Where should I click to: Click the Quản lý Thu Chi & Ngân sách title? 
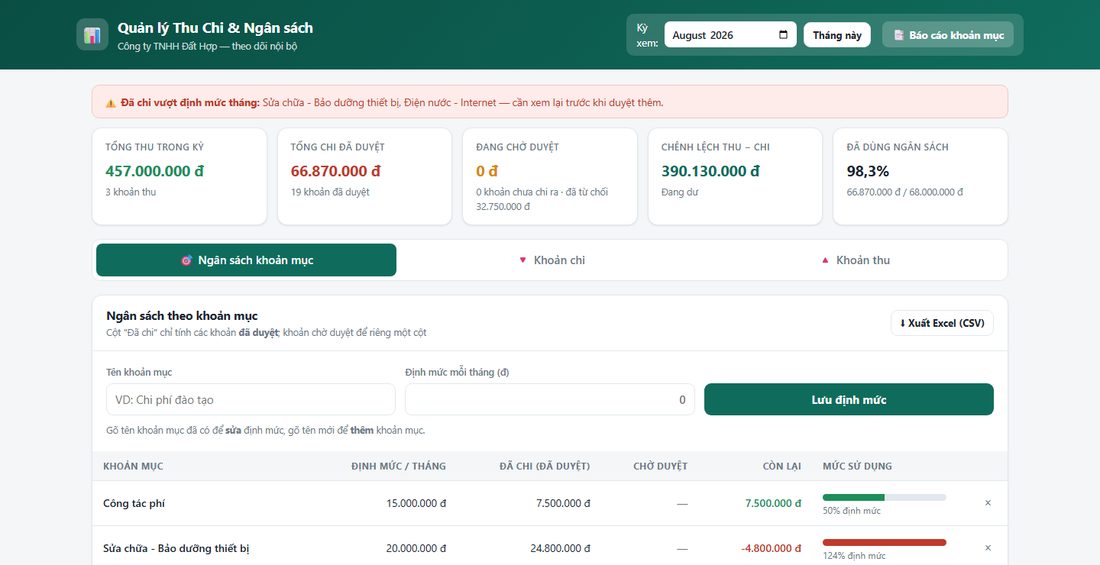[215, 28]
